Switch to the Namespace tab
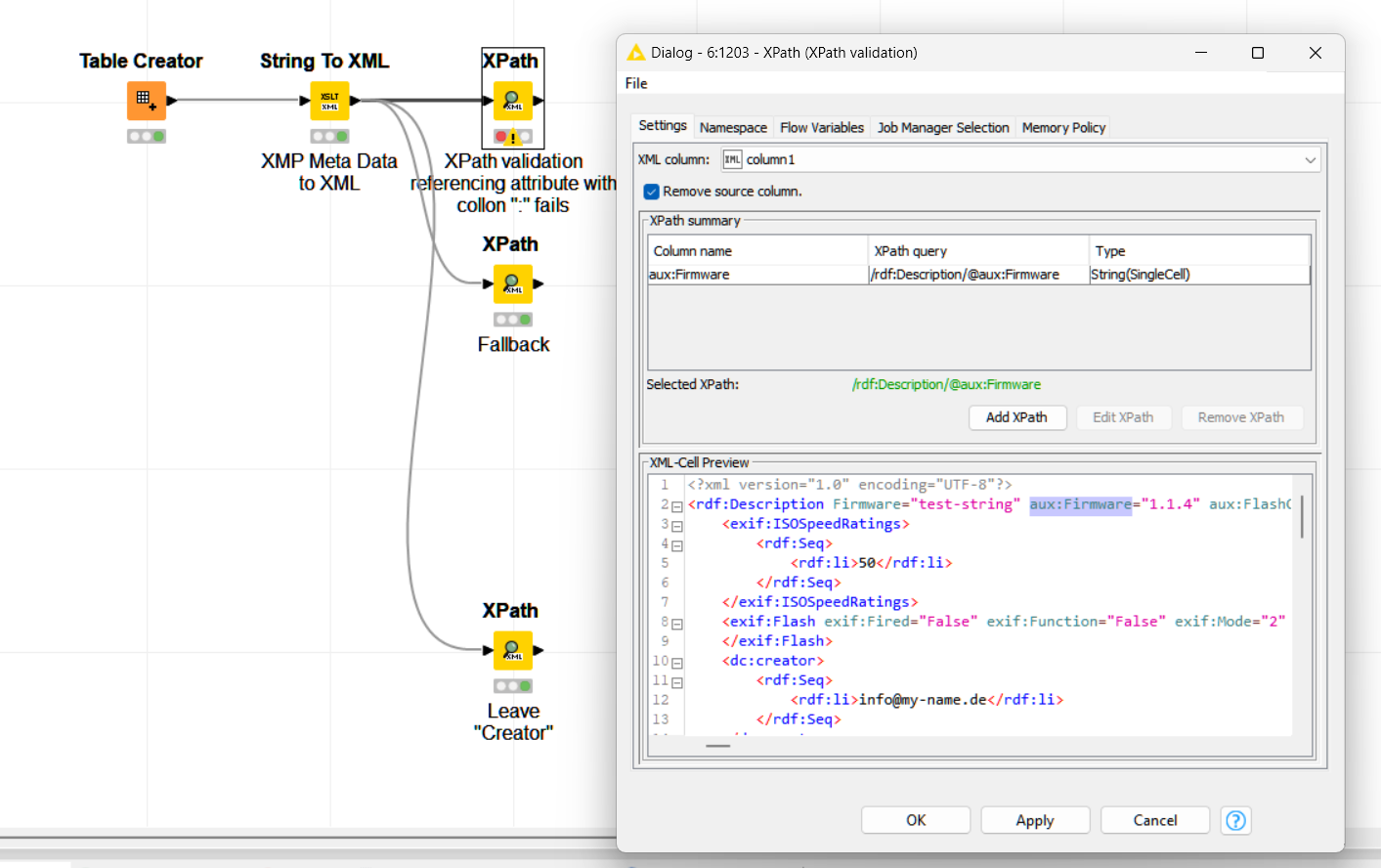 (x=733, y=128)
